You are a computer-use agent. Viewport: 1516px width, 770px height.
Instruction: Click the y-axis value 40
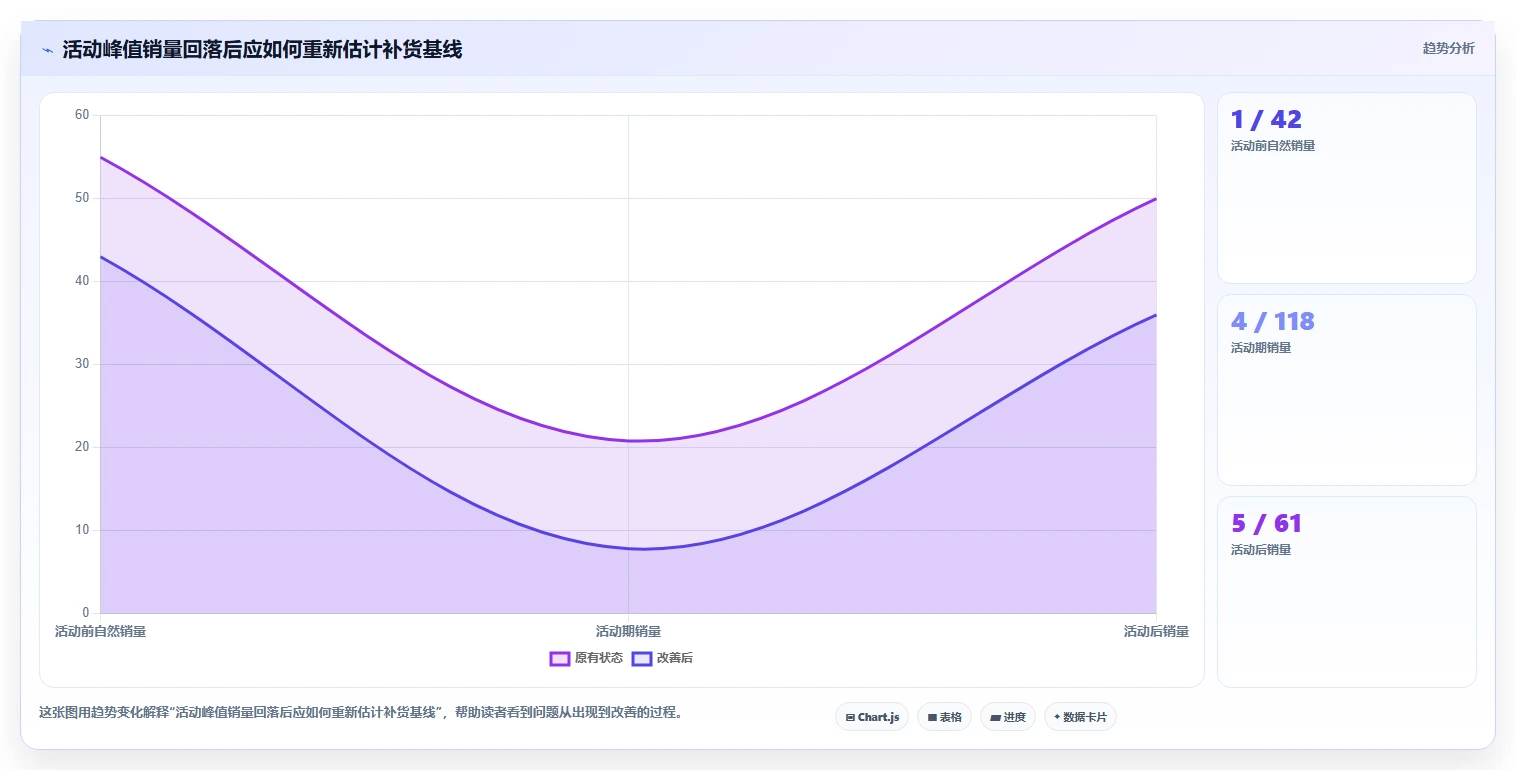click(82, 281)
